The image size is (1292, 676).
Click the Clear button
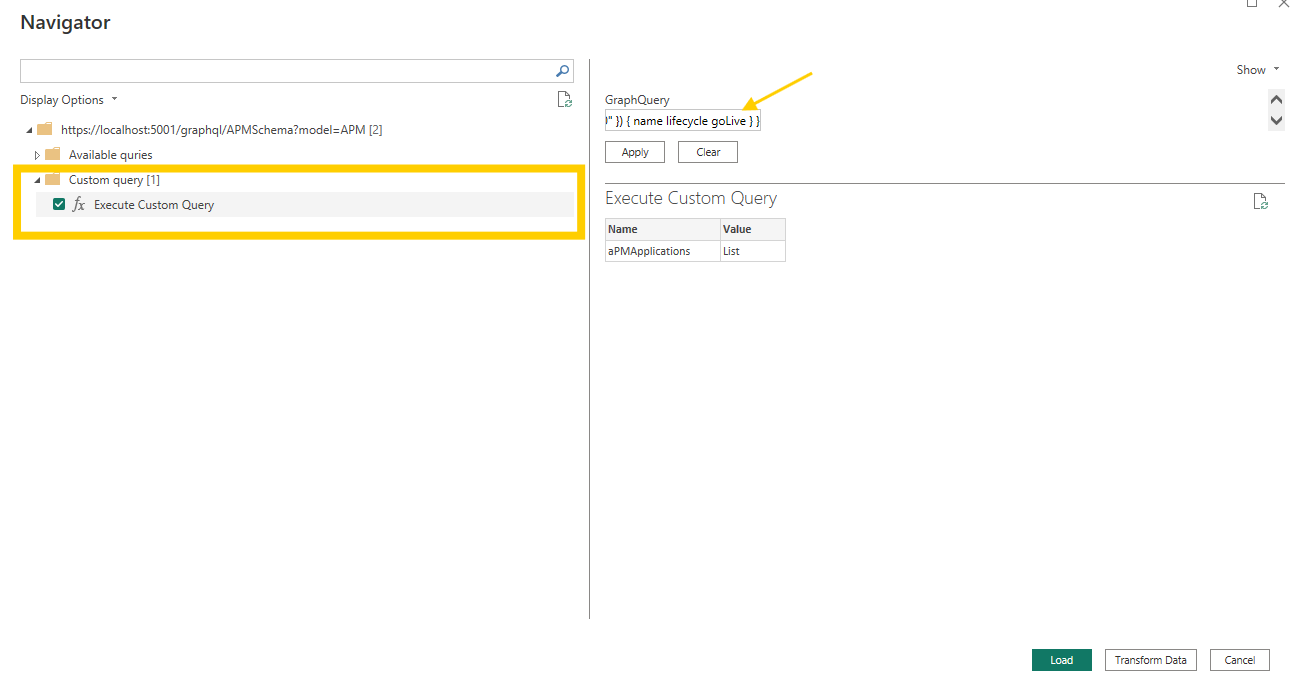(707, 151)
